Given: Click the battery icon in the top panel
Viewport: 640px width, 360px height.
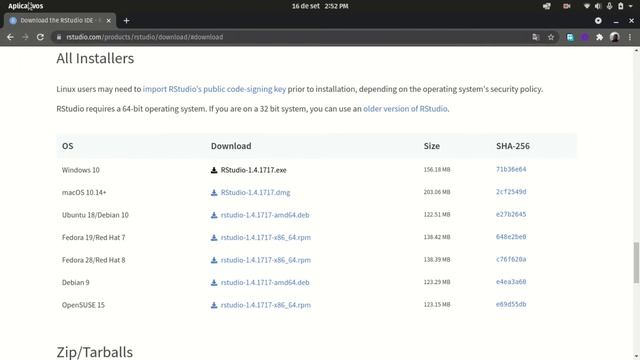Looking at the screenshot, I should pos(620,6).
